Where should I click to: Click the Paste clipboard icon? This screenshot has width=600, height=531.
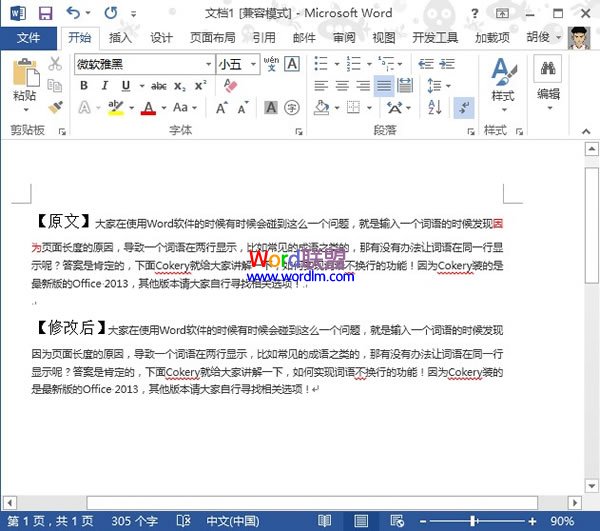pyautogui.click(x=24, y=82)
